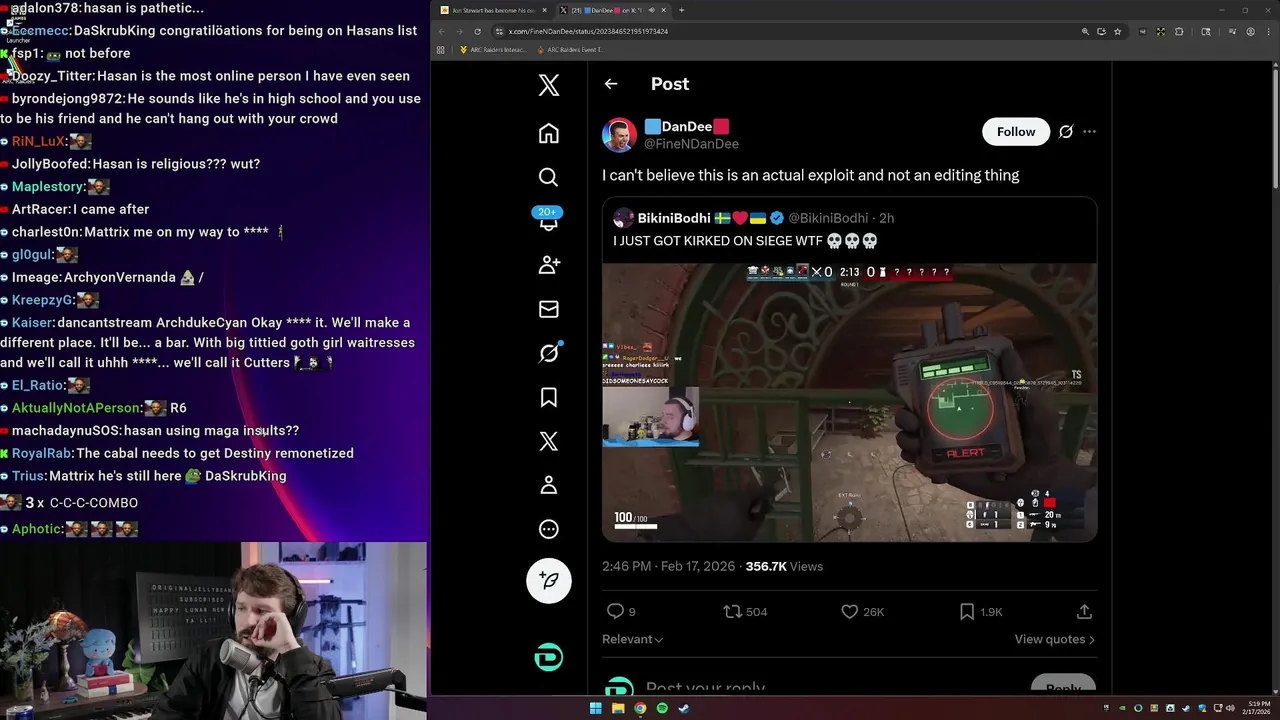1280x720 pixels.
Task: Open the Premium X icon in sidebar
Action: tap(548, 441)
